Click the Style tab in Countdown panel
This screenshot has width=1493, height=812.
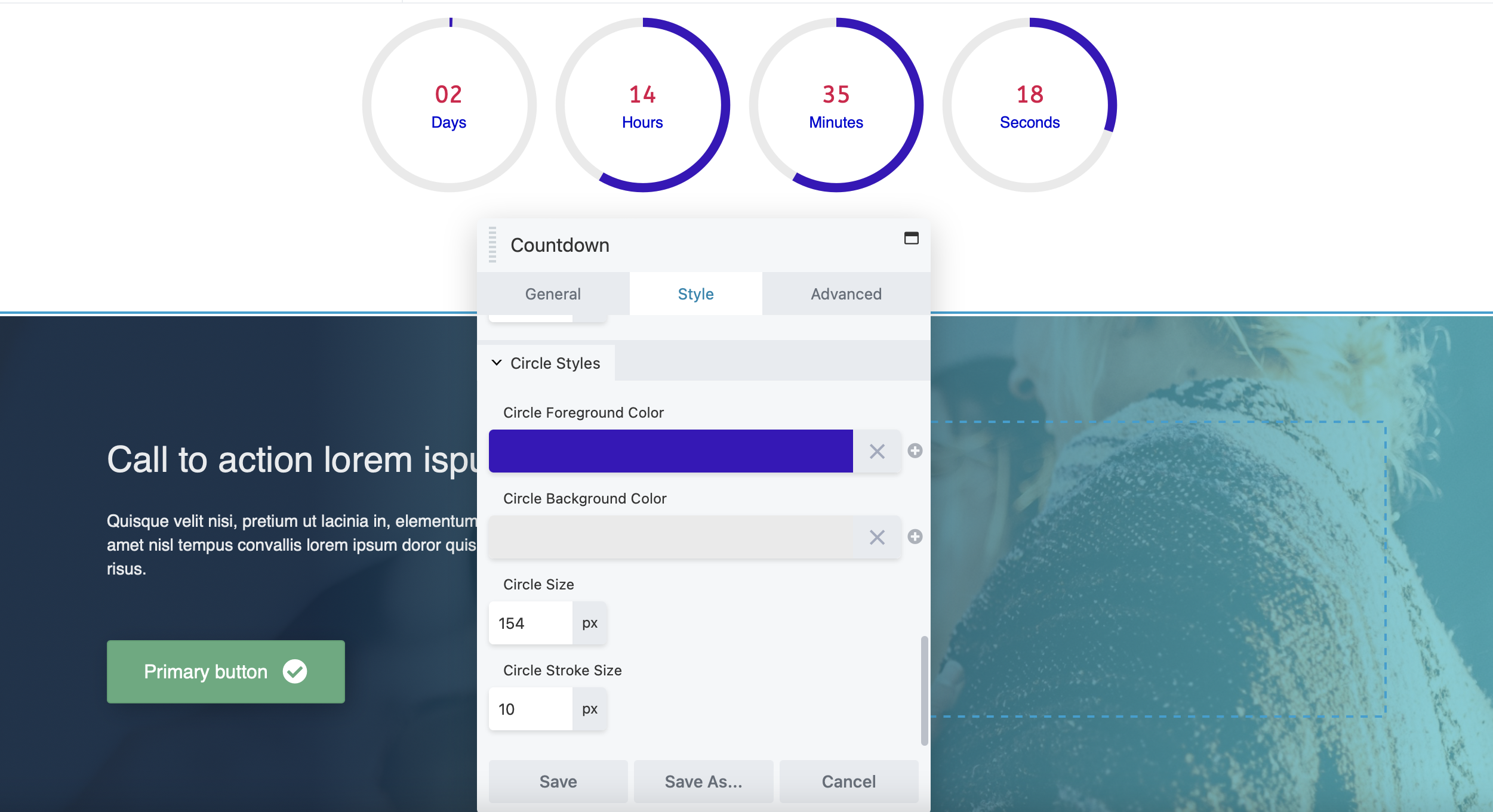pos(696,293)
